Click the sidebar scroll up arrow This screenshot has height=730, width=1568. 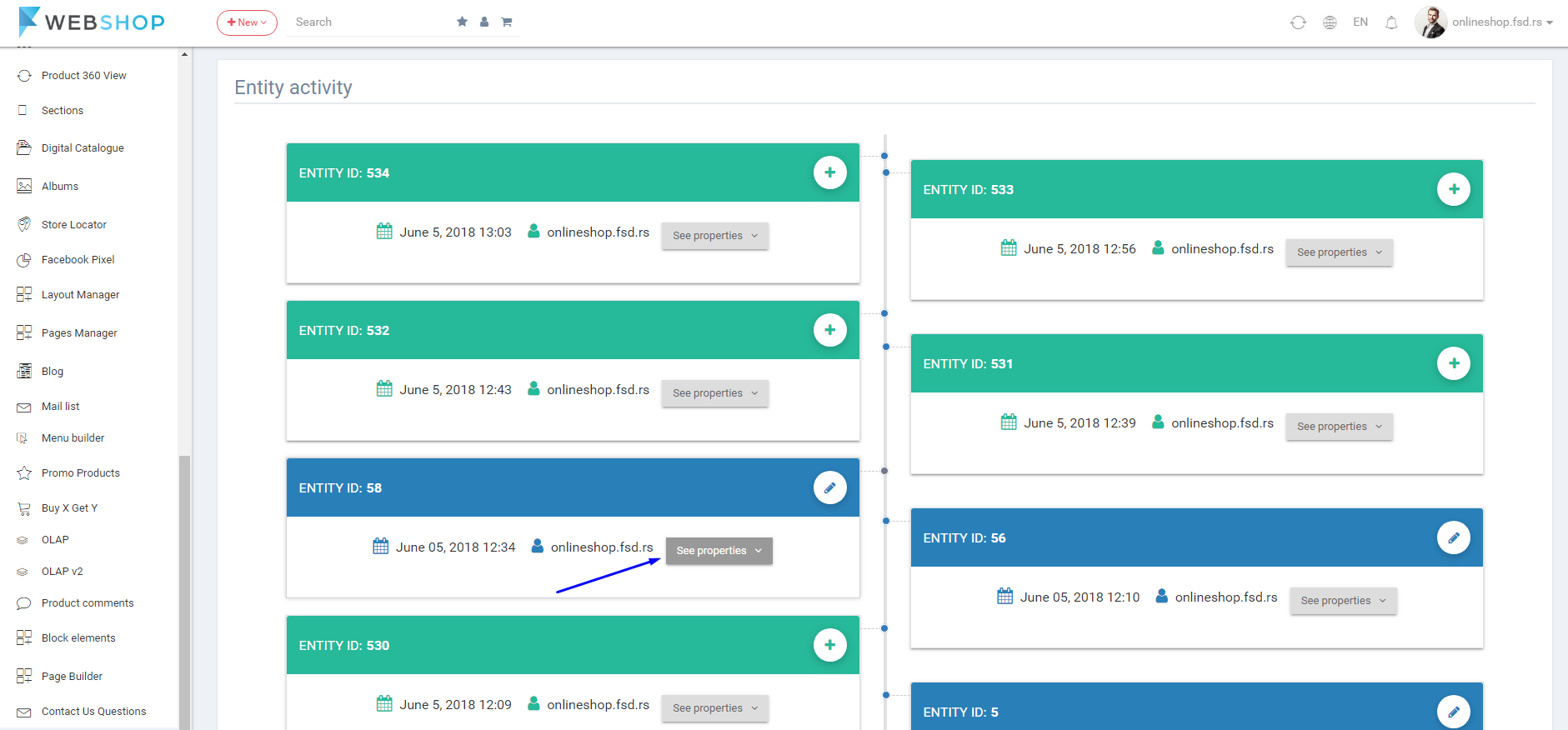click(x=185, y=54)
